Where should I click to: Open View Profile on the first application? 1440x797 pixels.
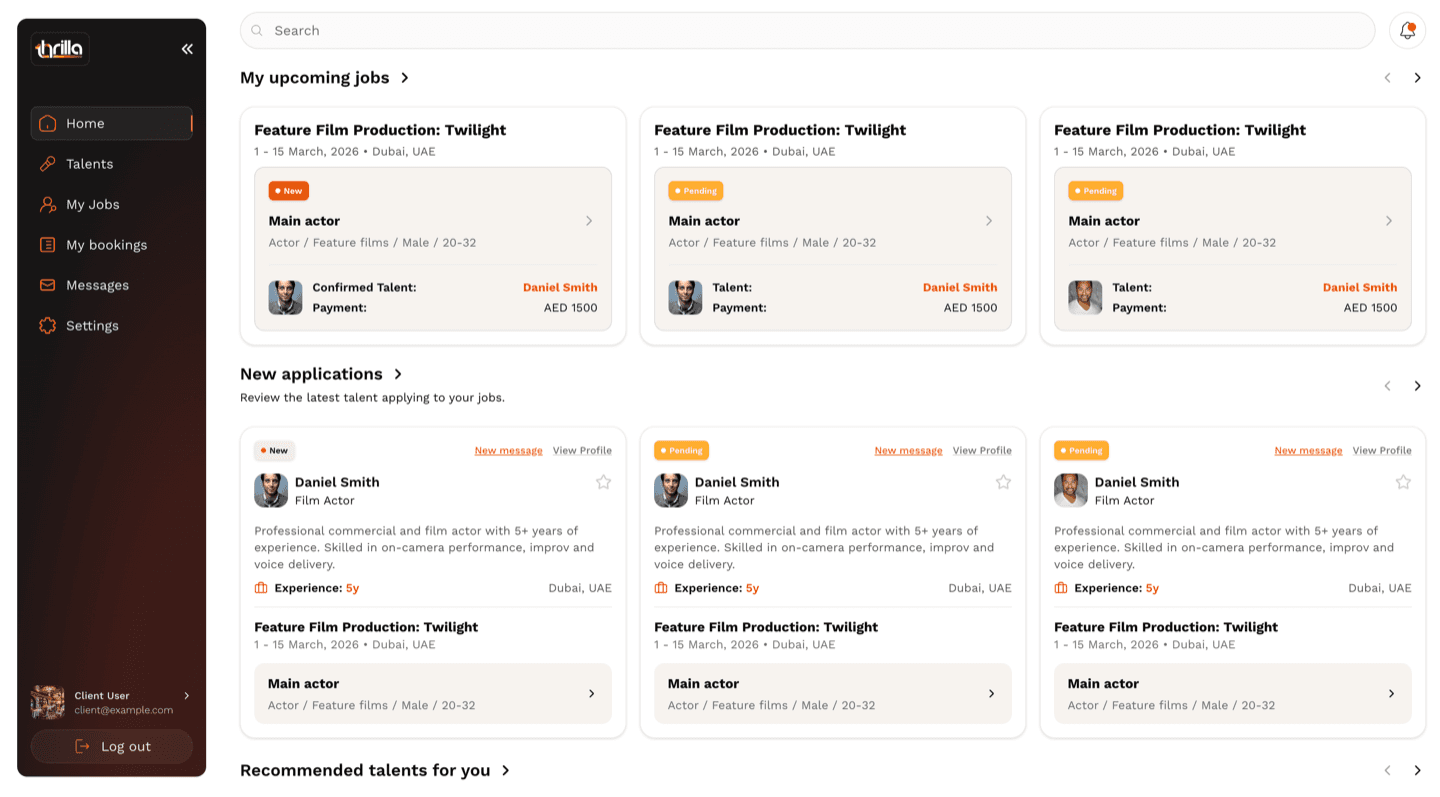pyautogui.click(x=582, y=450)
